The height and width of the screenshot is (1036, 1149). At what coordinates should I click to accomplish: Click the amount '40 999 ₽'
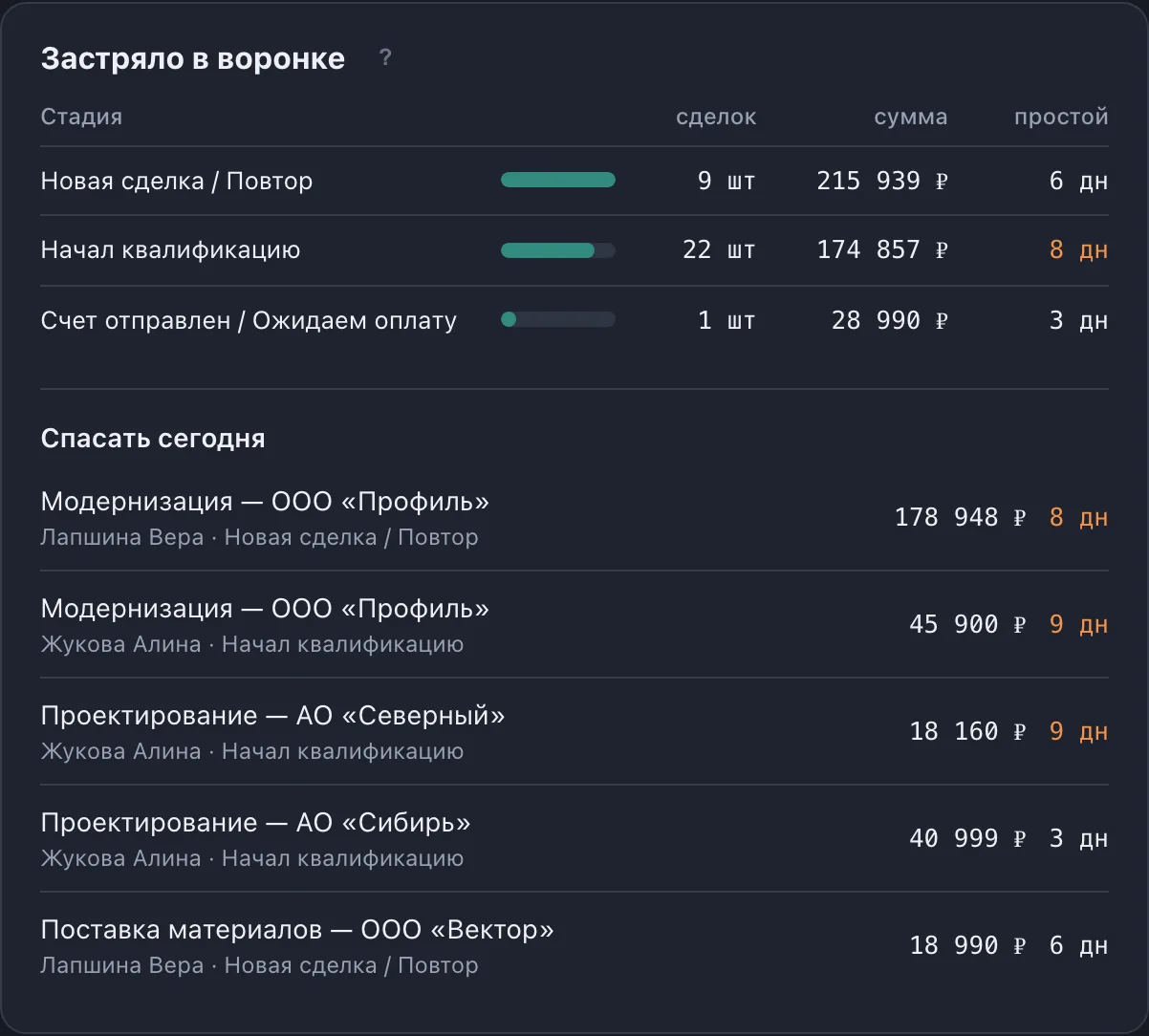[x=967, y=838]
